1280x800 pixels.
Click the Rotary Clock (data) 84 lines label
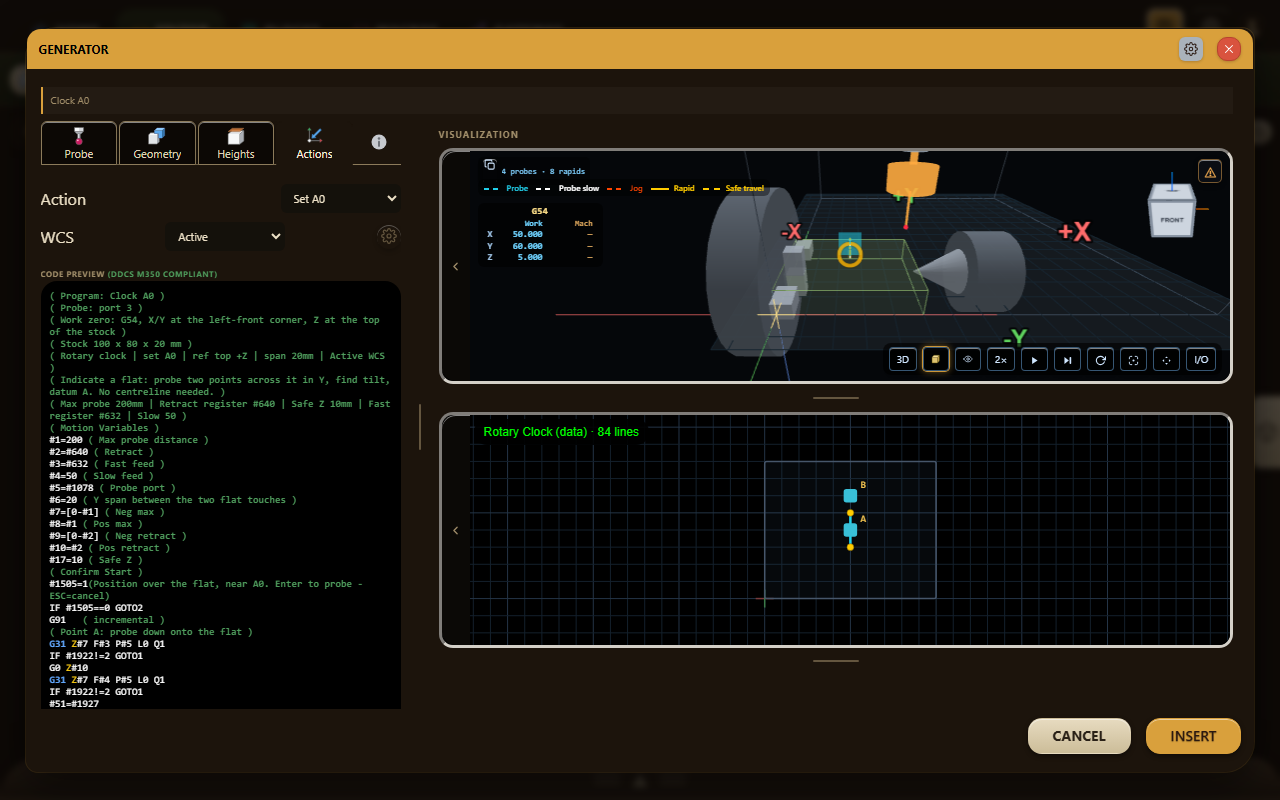(x=561, y=432)
